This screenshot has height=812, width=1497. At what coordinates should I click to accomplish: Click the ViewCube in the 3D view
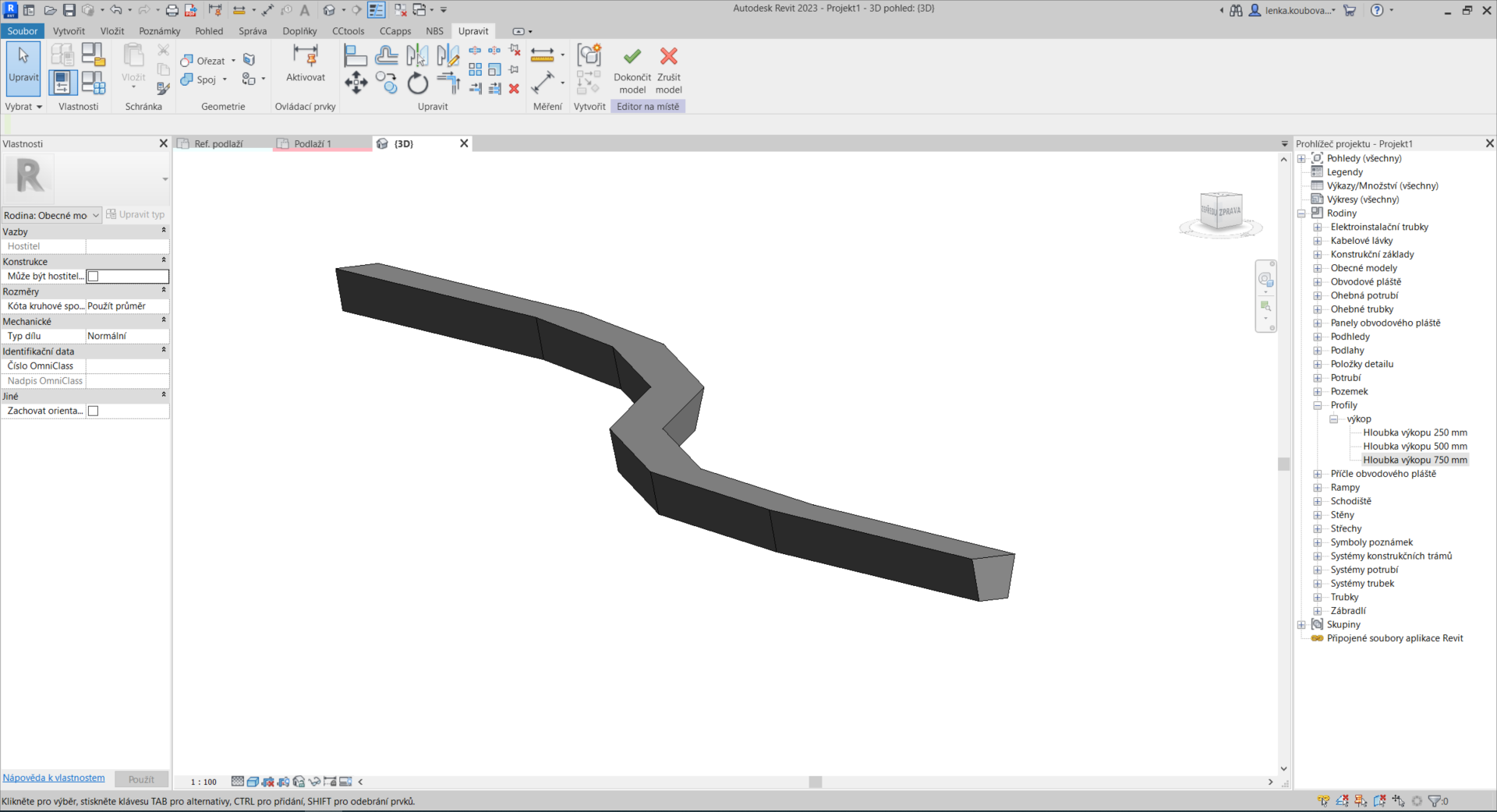[1220, 211]
